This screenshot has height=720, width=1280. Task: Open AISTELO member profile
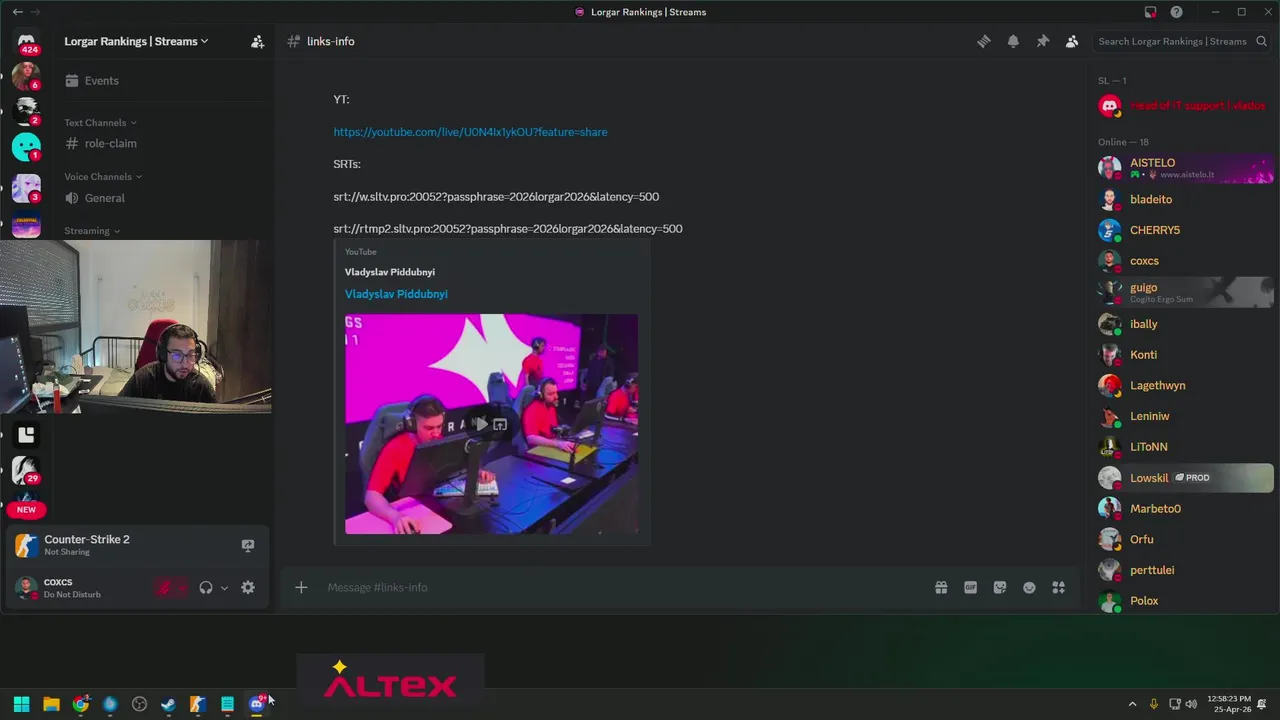[1185, 168]
